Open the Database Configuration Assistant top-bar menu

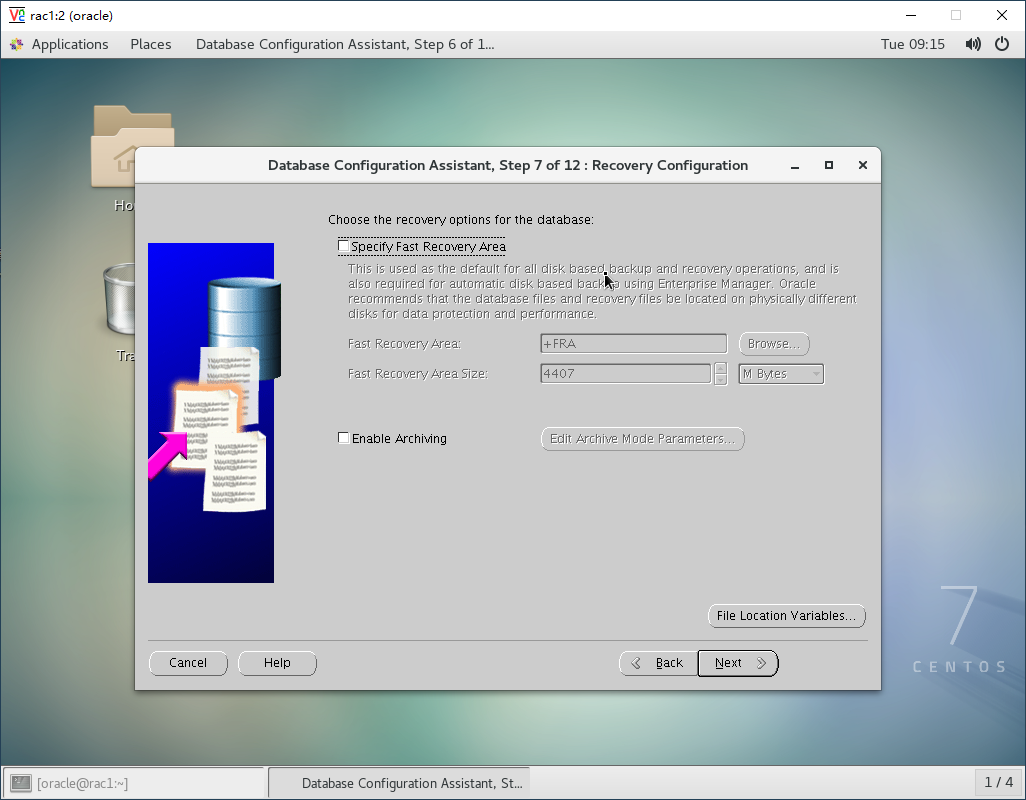pos(345,44)
